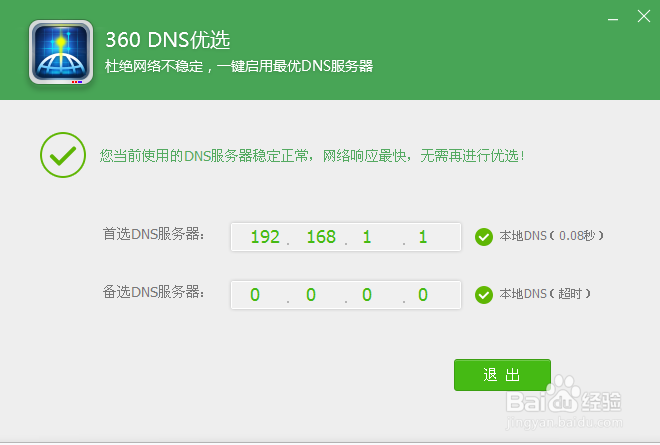The height and width of the screenshot is (445, 660).
Task: Click the third octet of 备选DNS服务器 field
Action: click(367, 295)
